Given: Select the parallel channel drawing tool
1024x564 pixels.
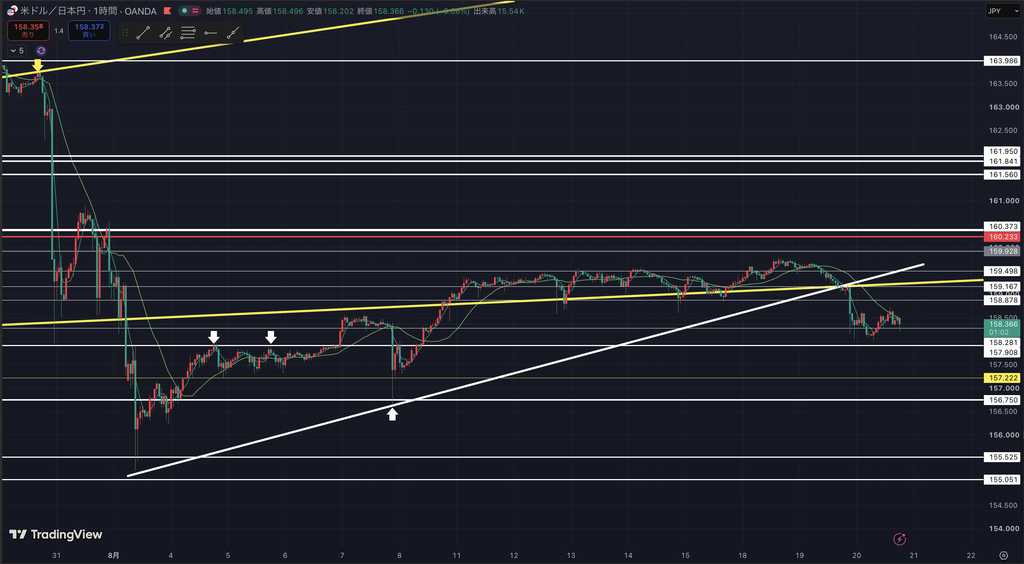Looking at the screenshot, I should (165, 32).
